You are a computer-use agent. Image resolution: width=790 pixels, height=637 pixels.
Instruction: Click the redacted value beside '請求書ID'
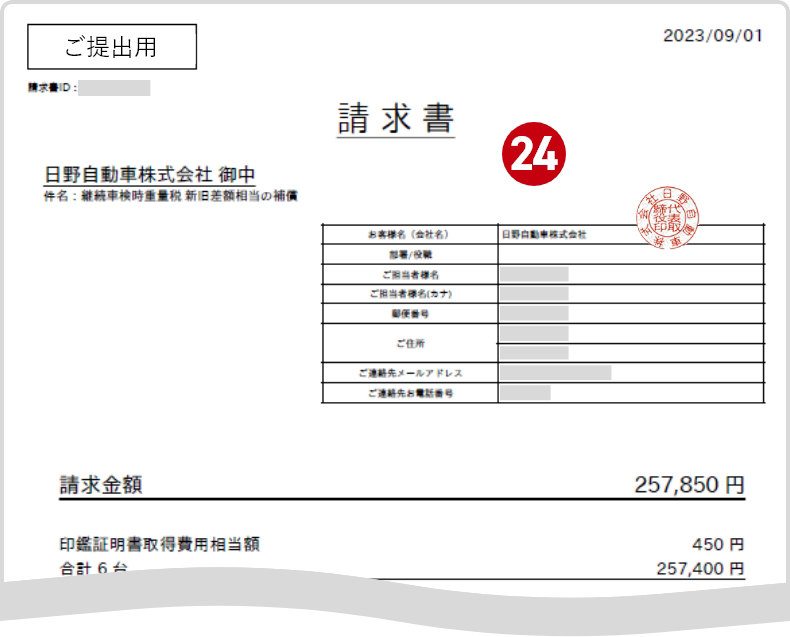coord(114,88)
